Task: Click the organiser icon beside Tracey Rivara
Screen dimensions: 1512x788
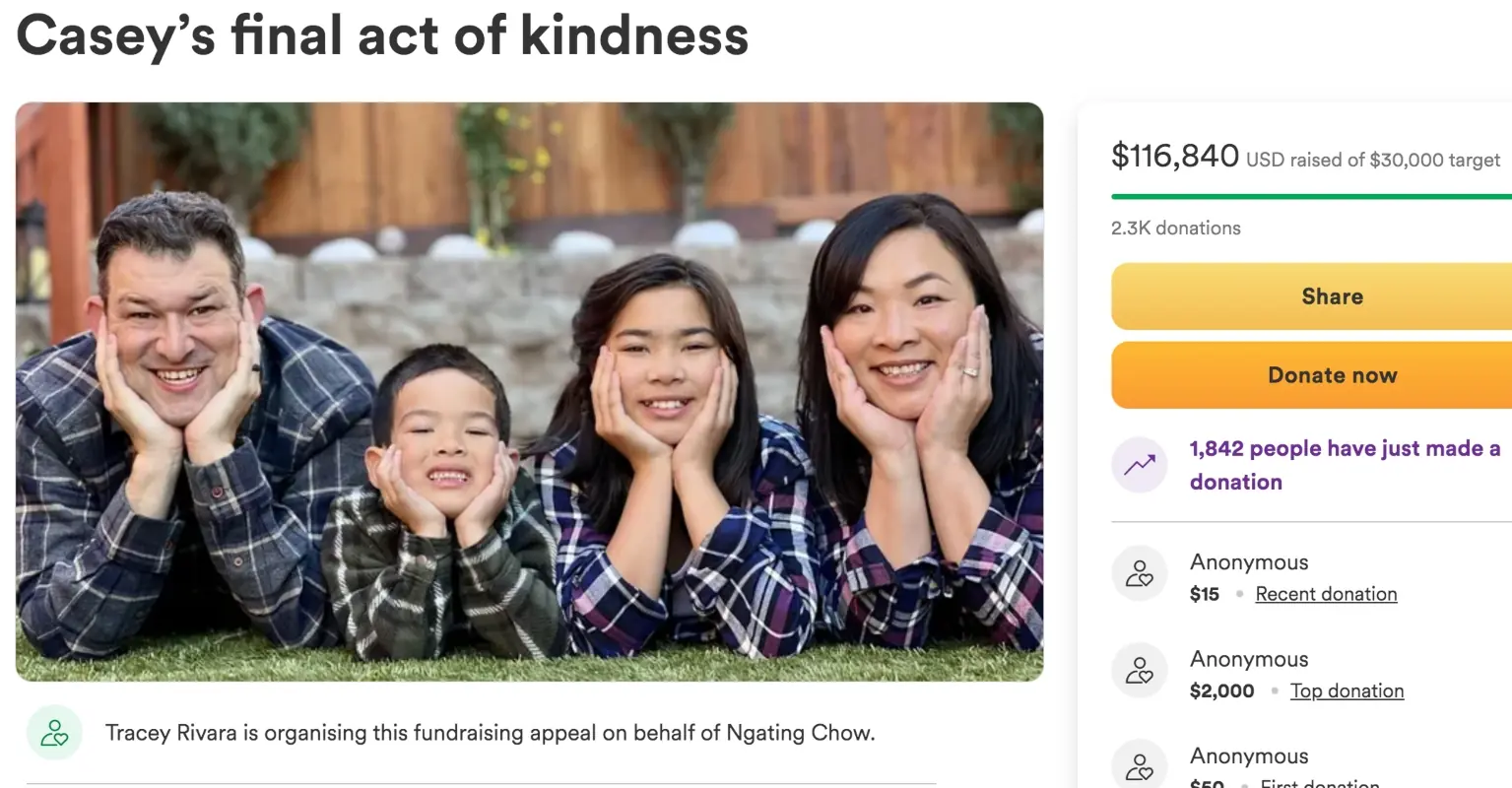Action: point(54,733)
